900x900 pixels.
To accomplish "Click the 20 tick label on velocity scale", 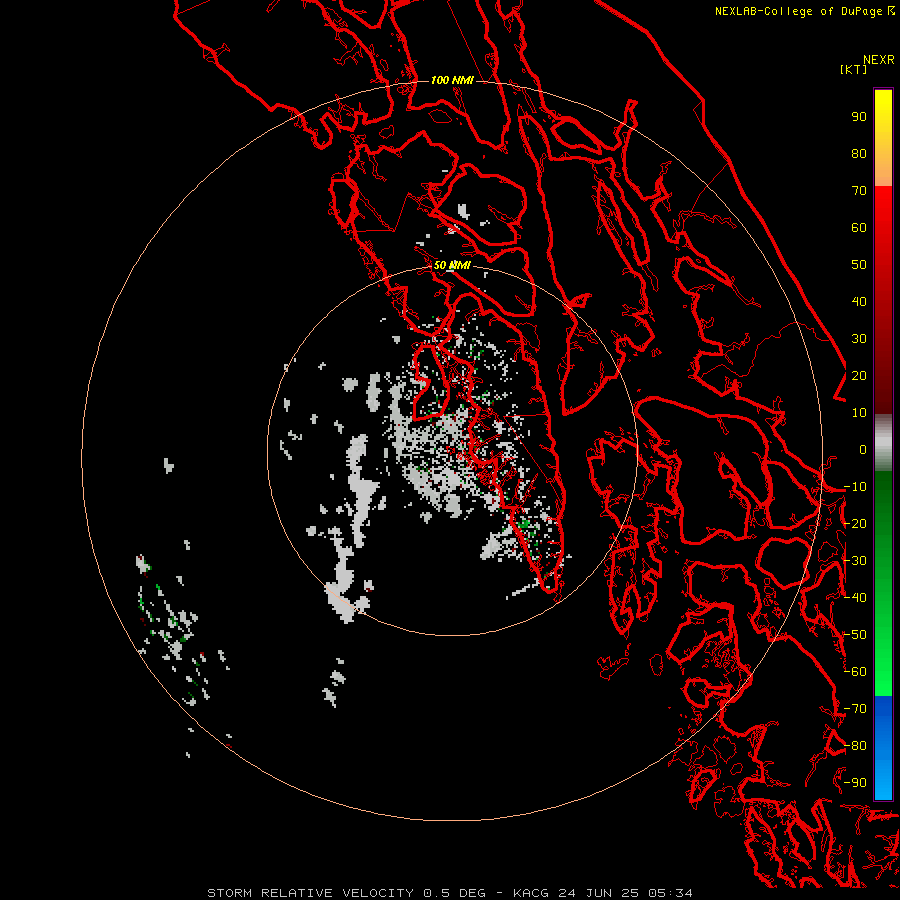I will [859, 376].
